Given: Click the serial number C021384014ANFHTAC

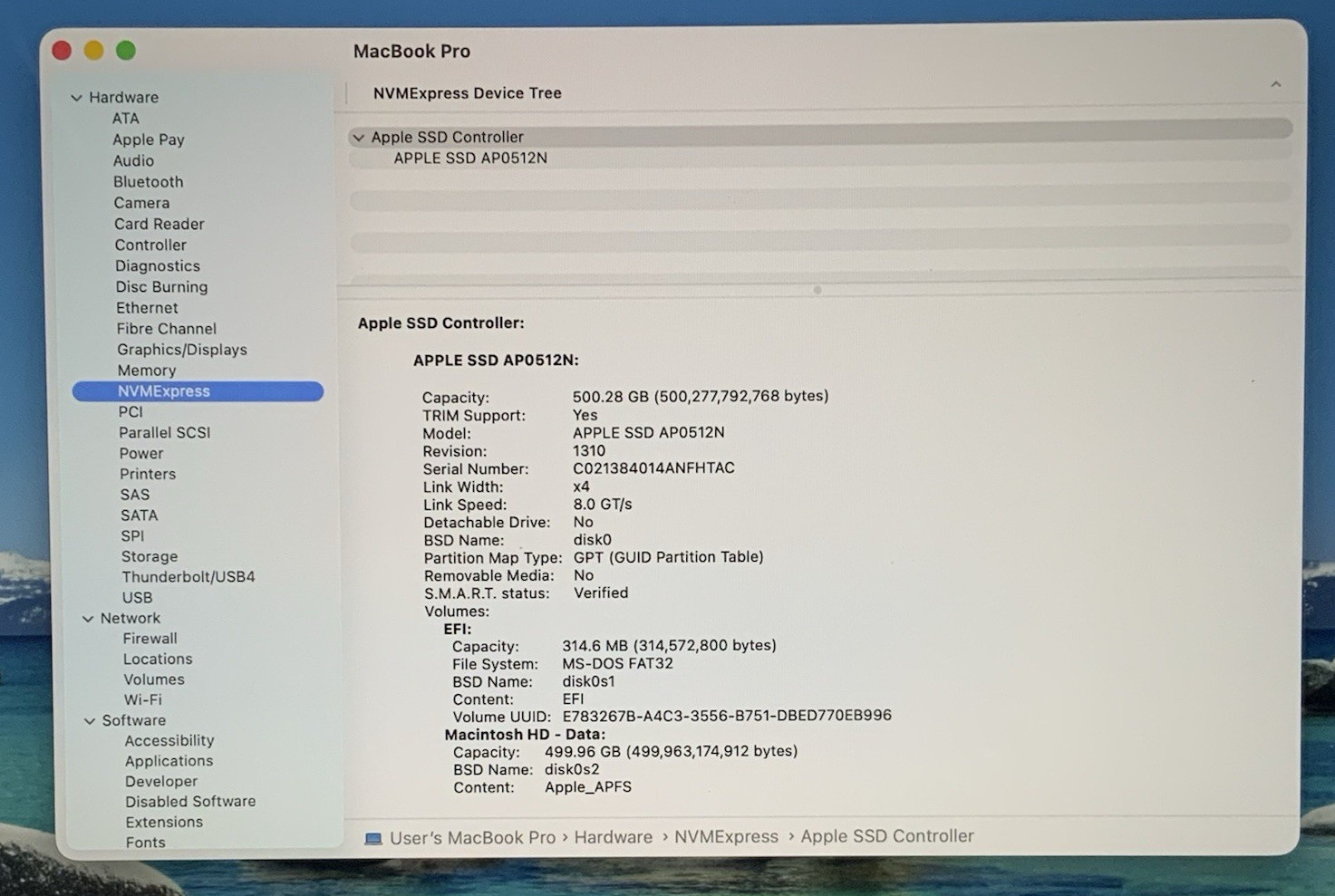Looking at the screenshot, I should [653, 468].
